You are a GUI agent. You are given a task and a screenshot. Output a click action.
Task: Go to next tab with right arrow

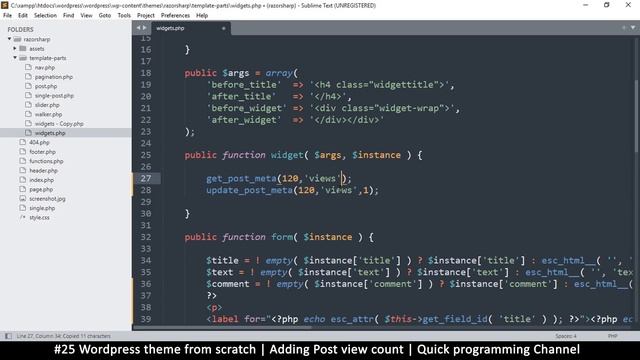click(x=144, y=28)
